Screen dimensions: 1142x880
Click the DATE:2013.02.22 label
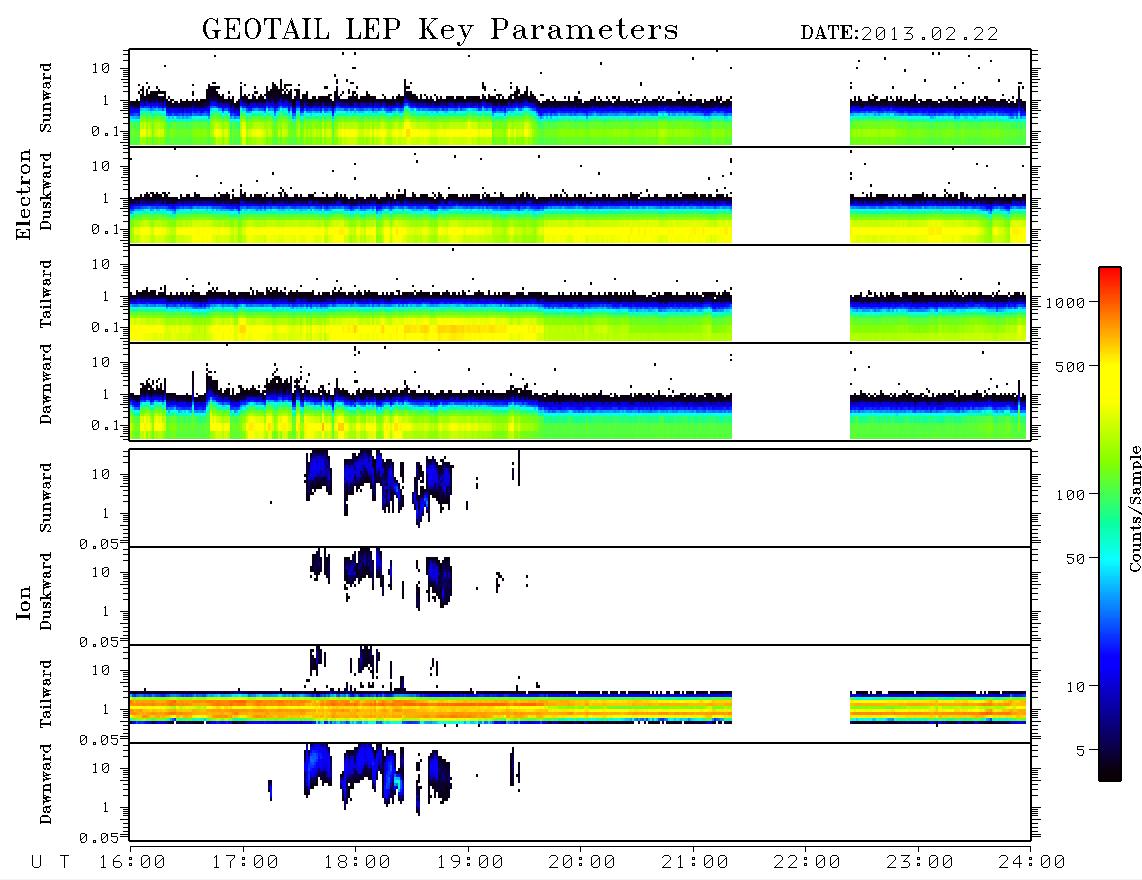point(899,33)
